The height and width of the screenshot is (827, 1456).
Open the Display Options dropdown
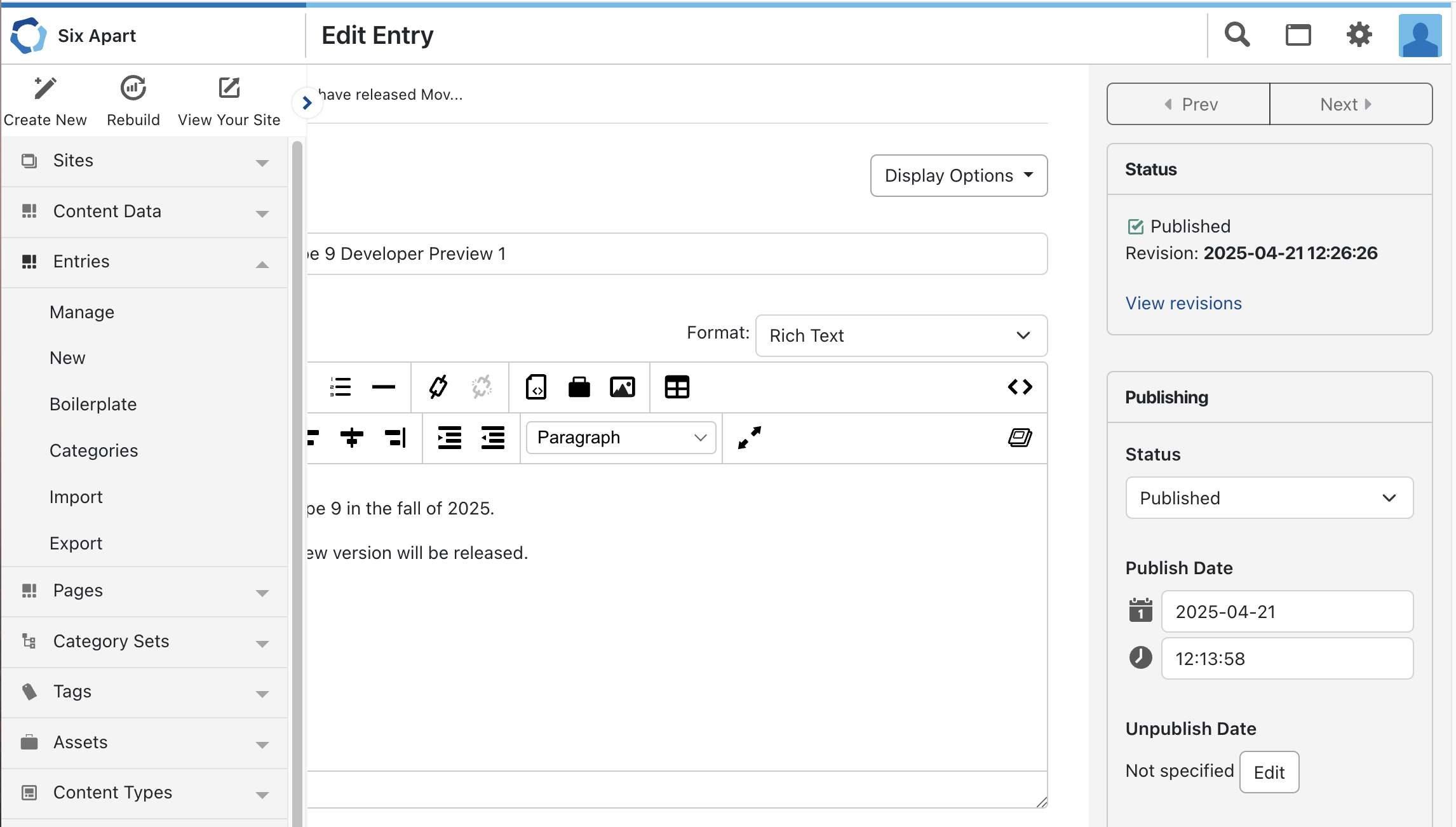(x=958, y=175)
